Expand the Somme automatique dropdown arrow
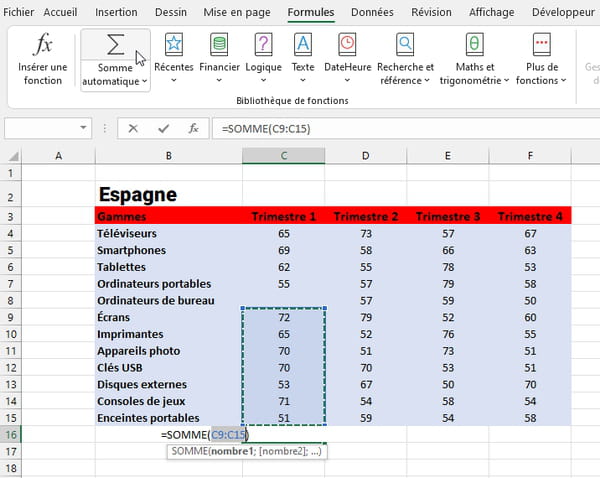Image resolution: width=600 pixels, height=478 pixels. 145,81
